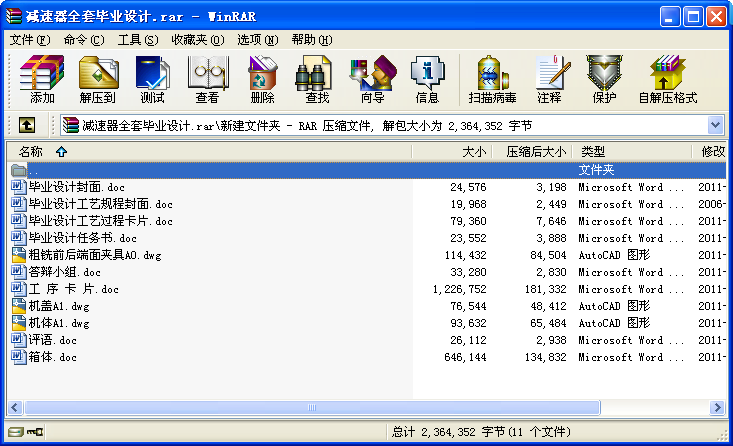
Task: Click the drive icon in status bar
Action: coord(15,432)
